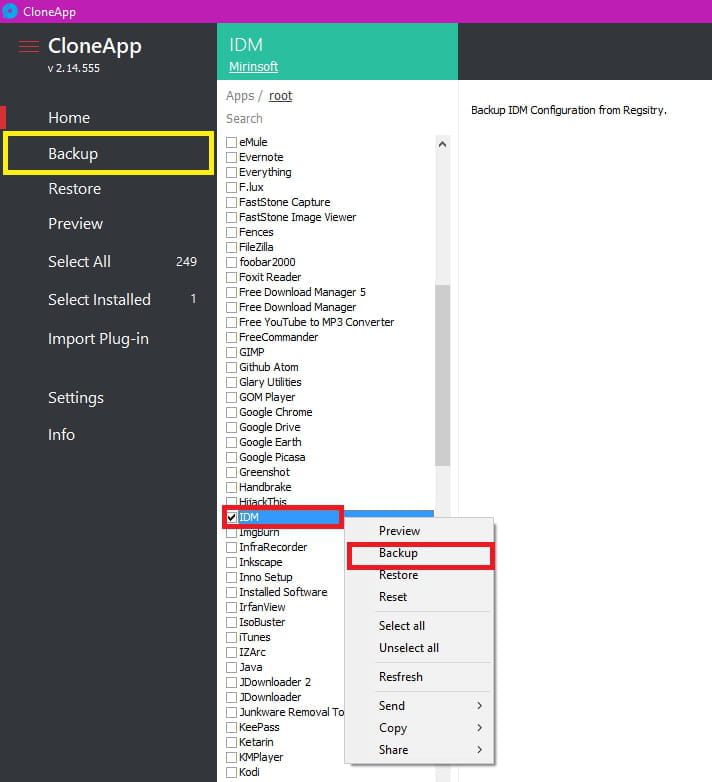Screen dimensions: 712x782
Task: Expand the Share submenu arrow
Action: tap(479, 750)
